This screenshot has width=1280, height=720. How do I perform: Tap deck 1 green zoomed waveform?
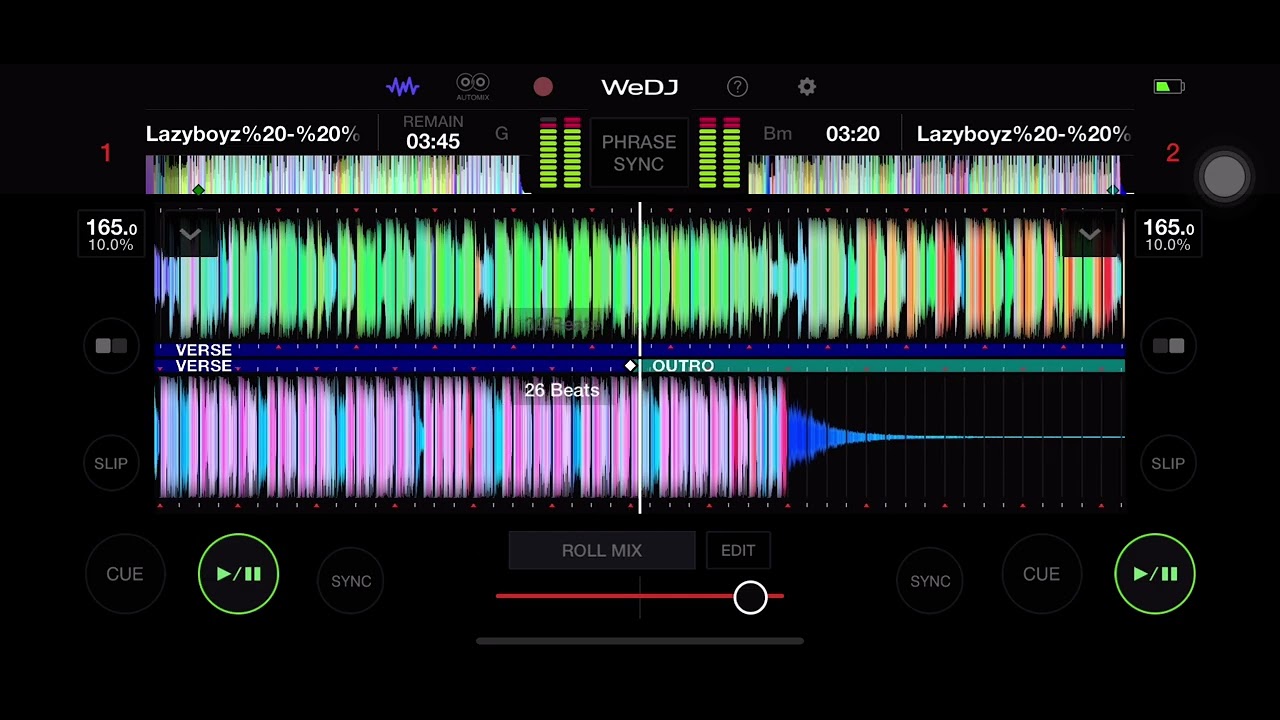[x=640, y=277]
